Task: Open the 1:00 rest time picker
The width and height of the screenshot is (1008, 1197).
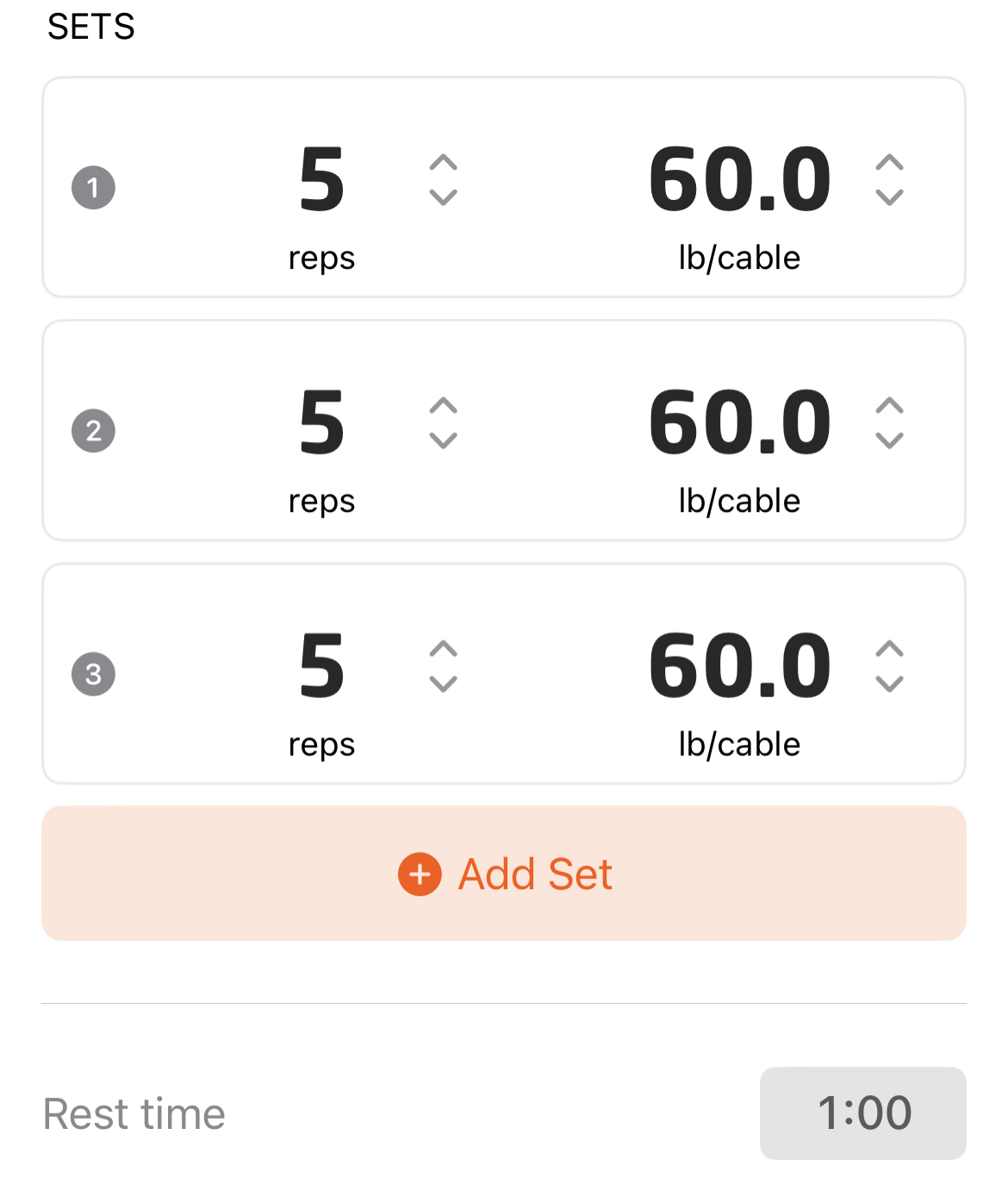Action: point(863,1113)
